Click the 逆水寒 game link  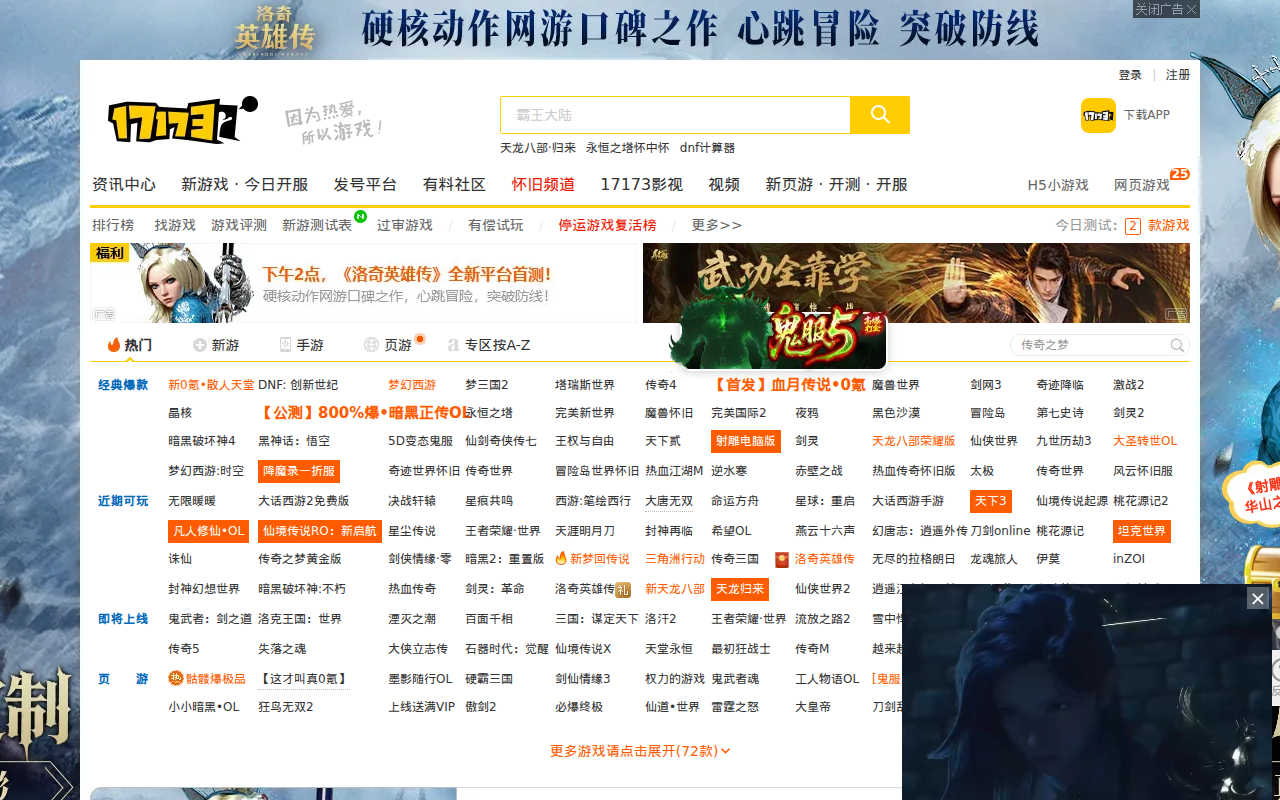pyautogui.click(x=729, y=471)
